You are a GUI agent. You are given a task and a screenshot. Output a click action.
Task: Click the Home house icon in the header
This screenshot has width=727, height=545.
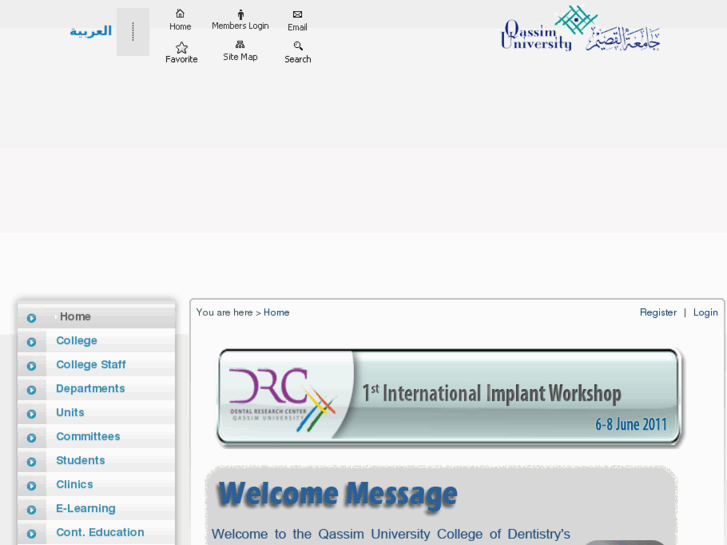click(180, 13)
